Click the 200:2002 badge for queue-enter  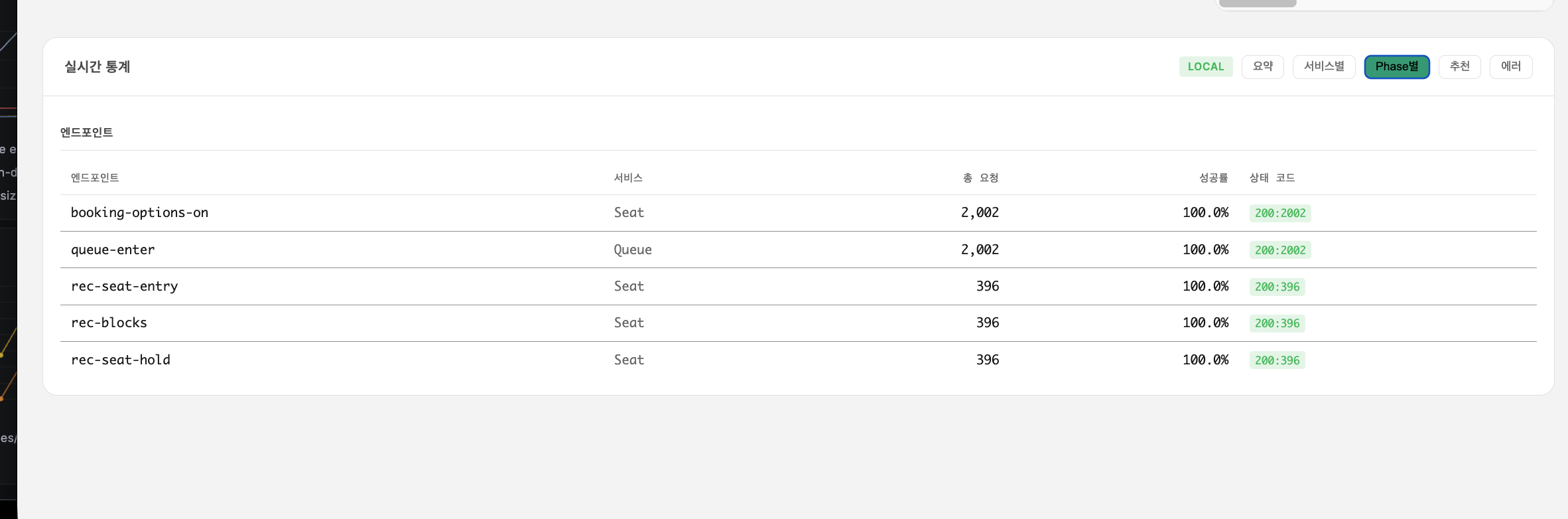1279,250
